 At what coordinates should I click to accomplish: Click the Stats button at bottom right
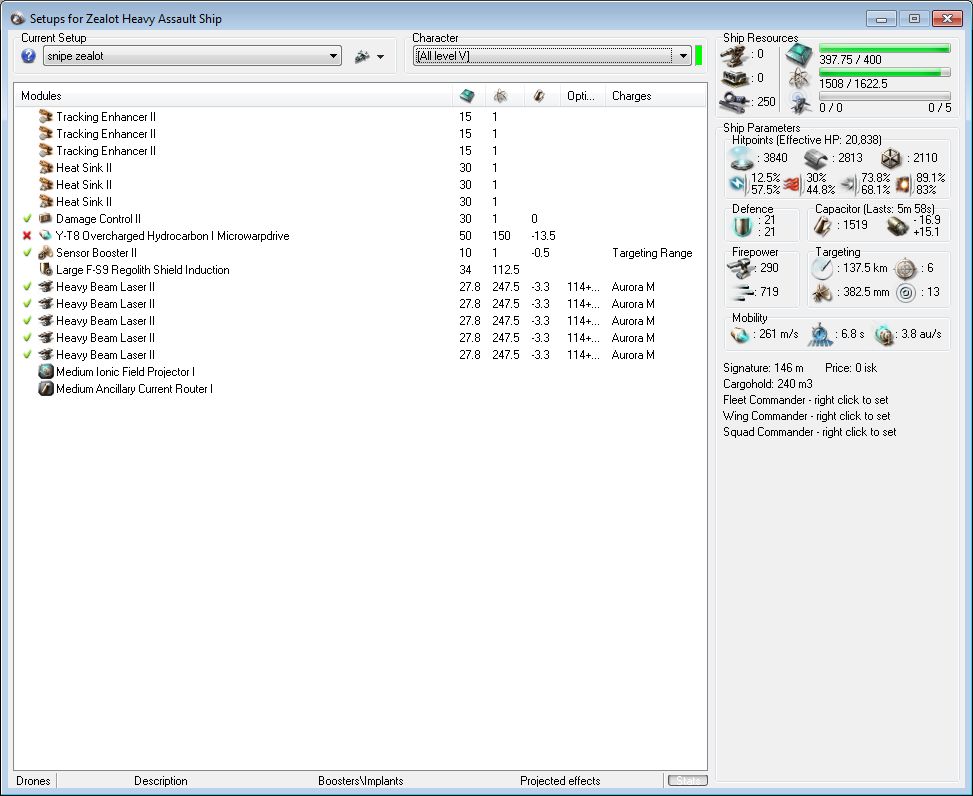pyautogui.click(x=688, y=780)
